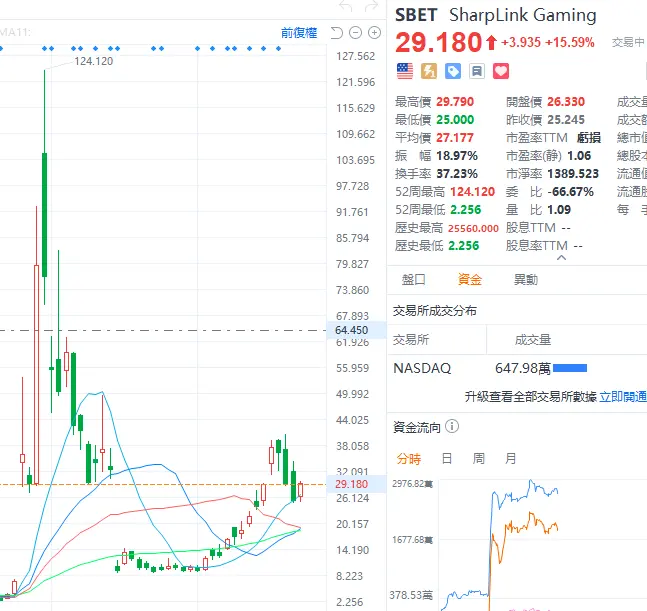Click the blue price tag icon
Image resolution: width=647 pixels, height=611 pixels.
pos(453,71)
